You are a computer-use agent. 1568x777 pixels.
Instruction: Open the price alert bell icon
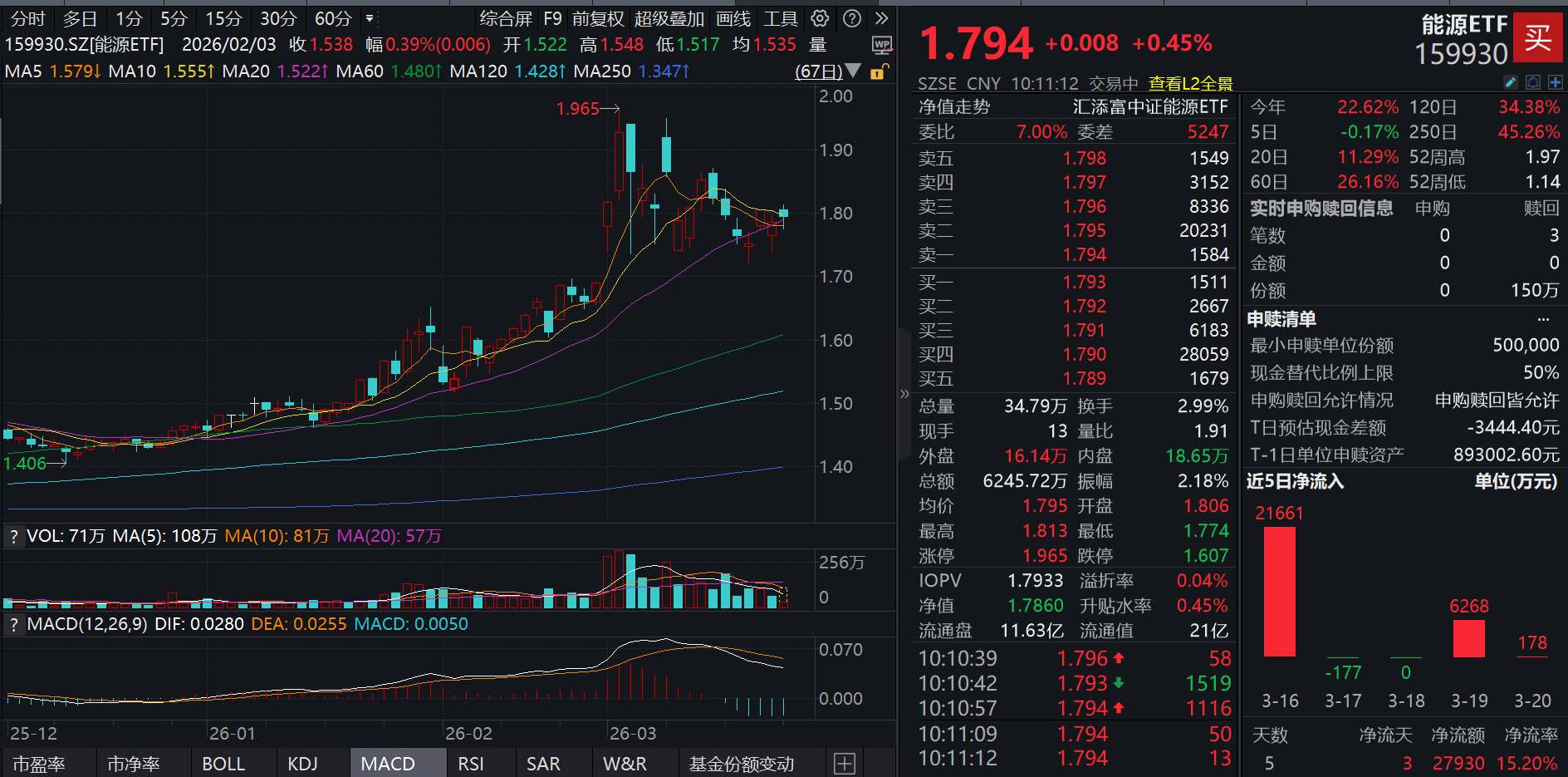click(1533, 82)
